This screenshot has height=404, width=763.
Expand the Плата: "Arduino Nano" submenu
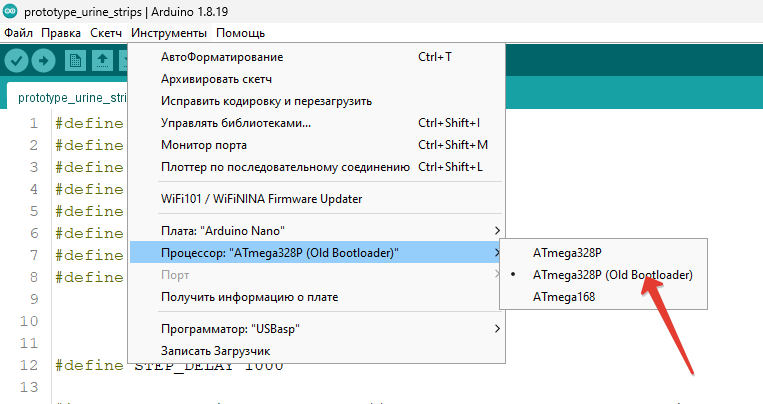pyautogui.click(x=317, y=230)
